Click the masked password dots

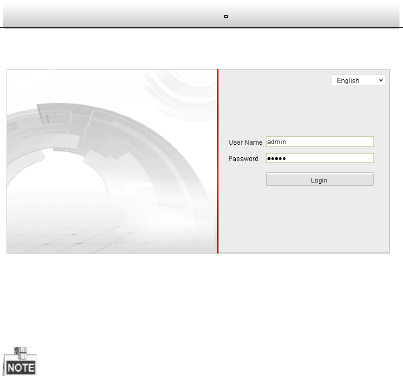coord(276,158)
